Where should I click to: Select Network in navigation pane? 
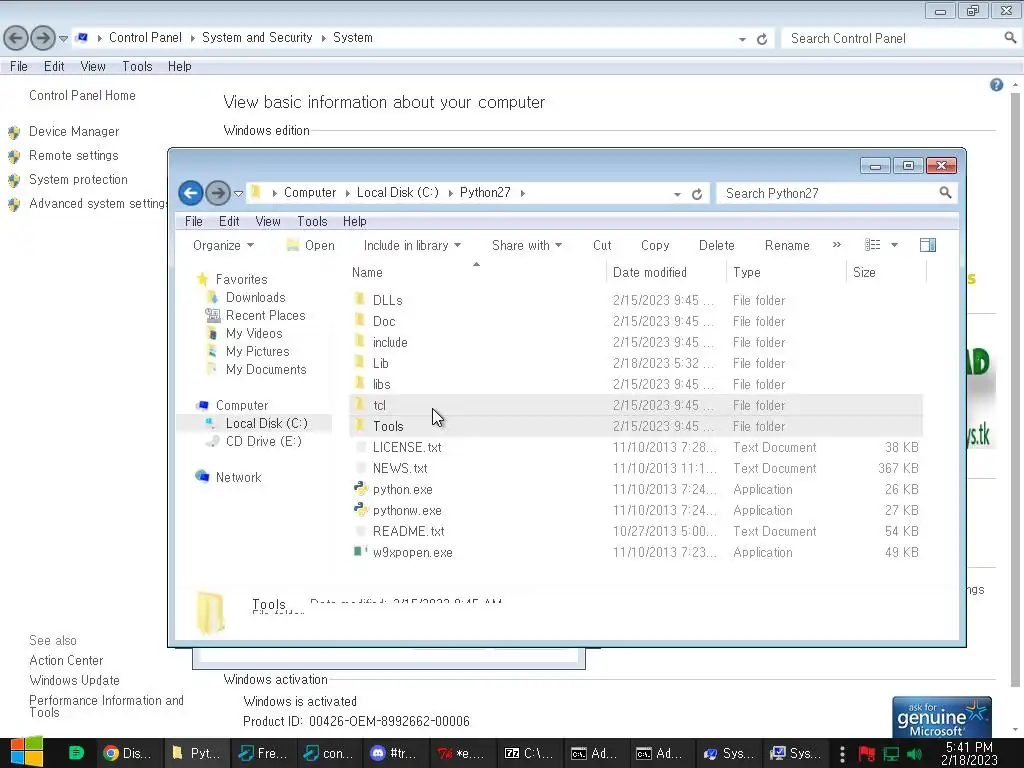[238, 477]
